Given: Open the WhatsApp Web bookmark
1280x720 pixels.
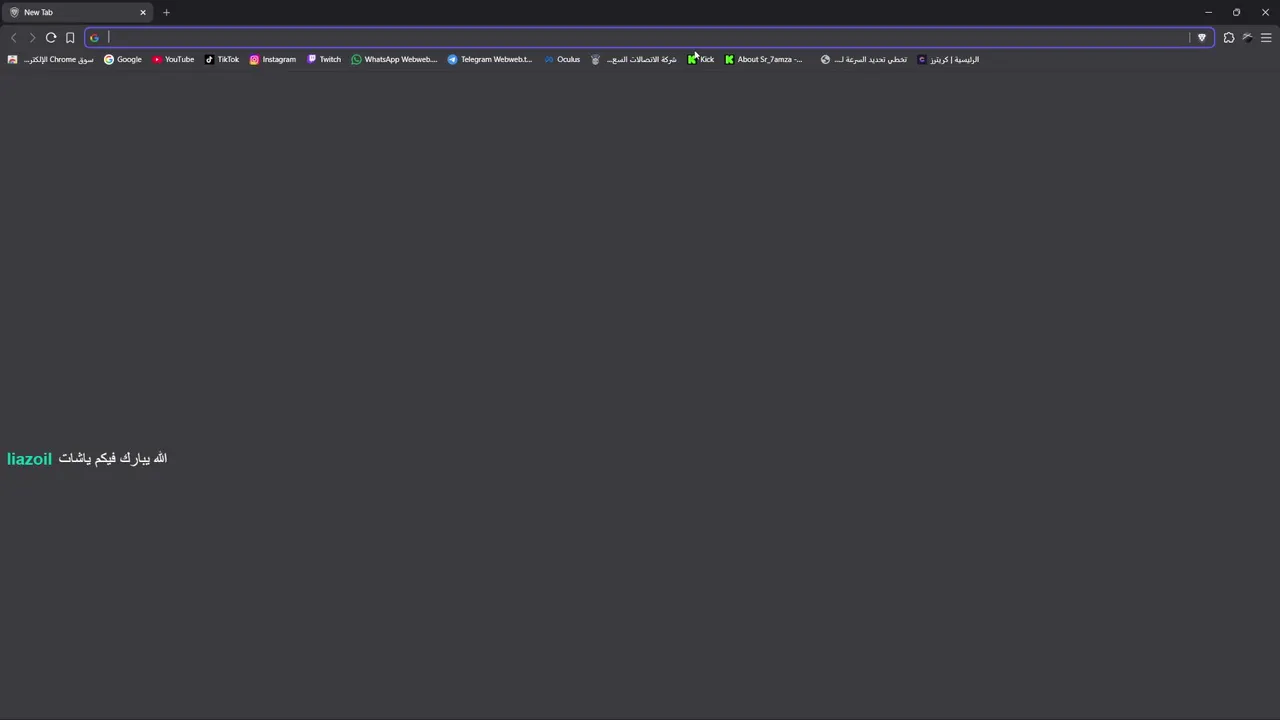Looking at the screenshot, I should coord(394,59).
